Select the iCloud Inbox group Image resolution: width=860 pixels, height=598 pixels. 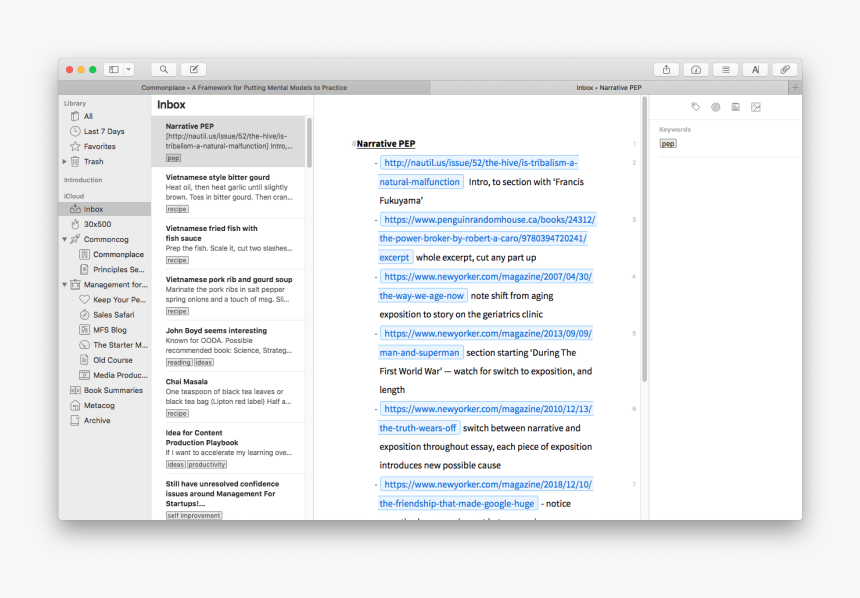point(105,209)
